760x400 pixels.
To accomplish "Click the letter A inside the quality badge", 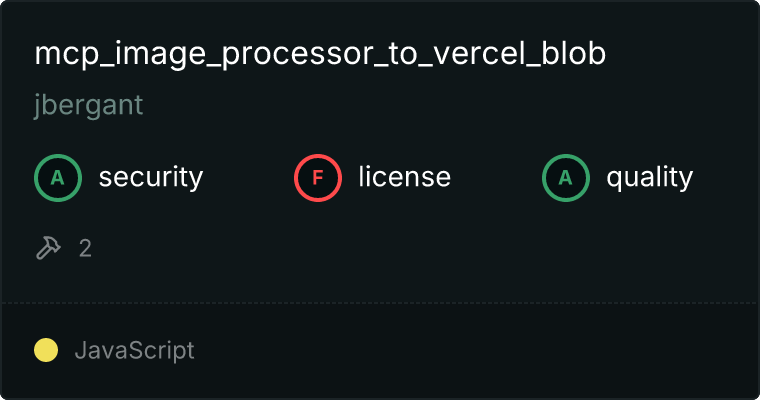I will [566, 178].
